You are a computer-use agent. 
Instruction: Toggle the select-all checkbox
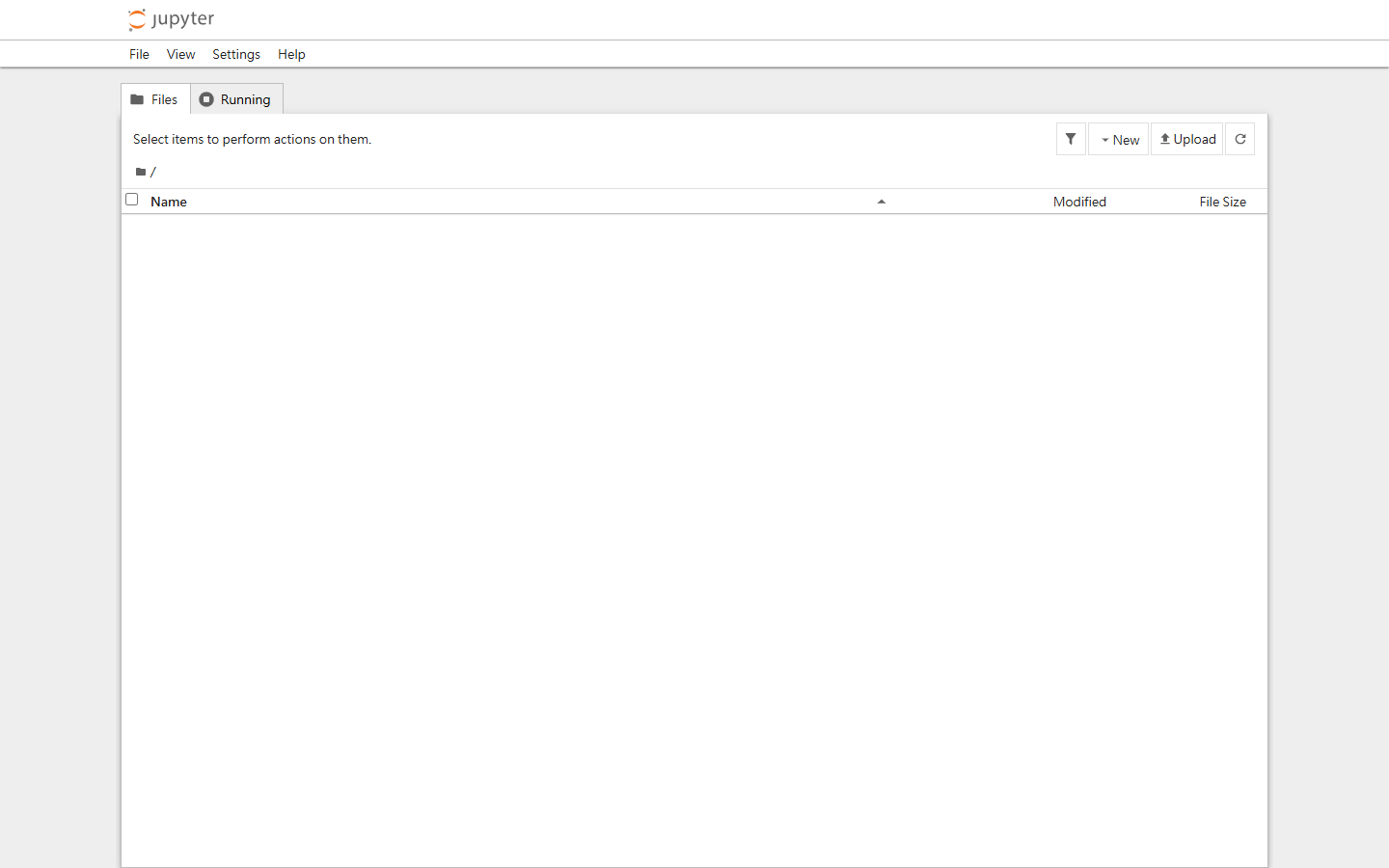[132, 200]
